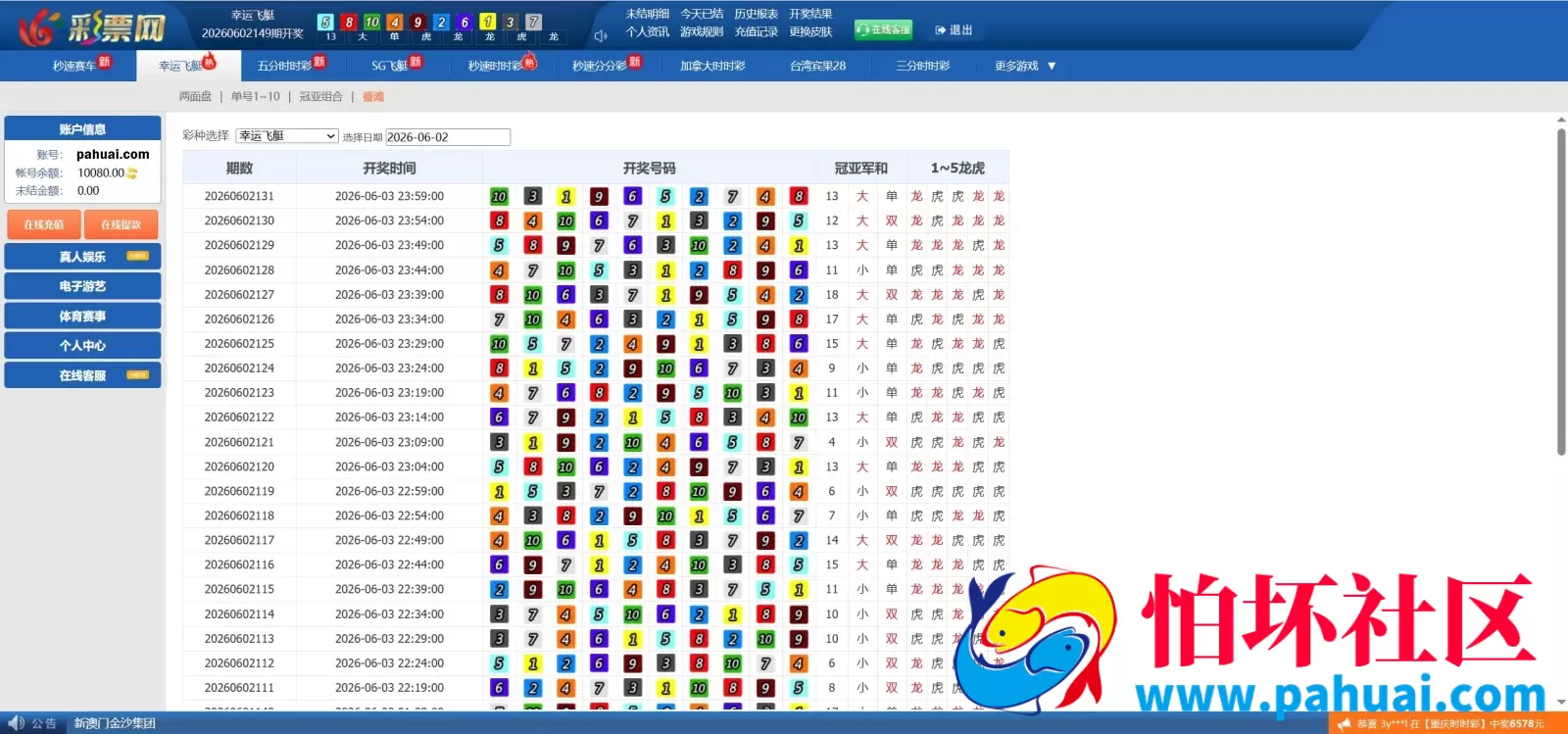The width and height of the screenshot is (1568, 734).
Task: Open 真人娱乐 in the sidebar
Action: [82, 257]
